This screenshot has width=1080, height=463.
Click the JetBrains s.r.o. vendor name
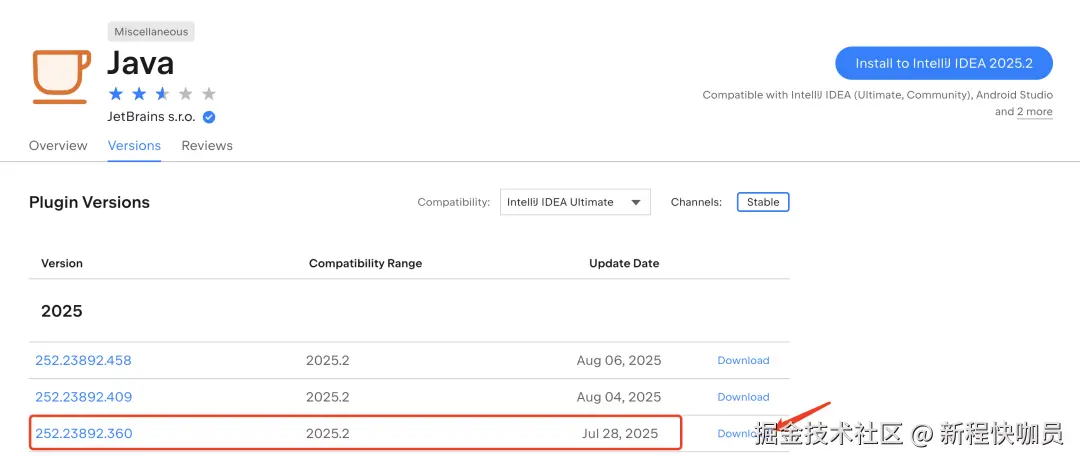tap(152, 117)
